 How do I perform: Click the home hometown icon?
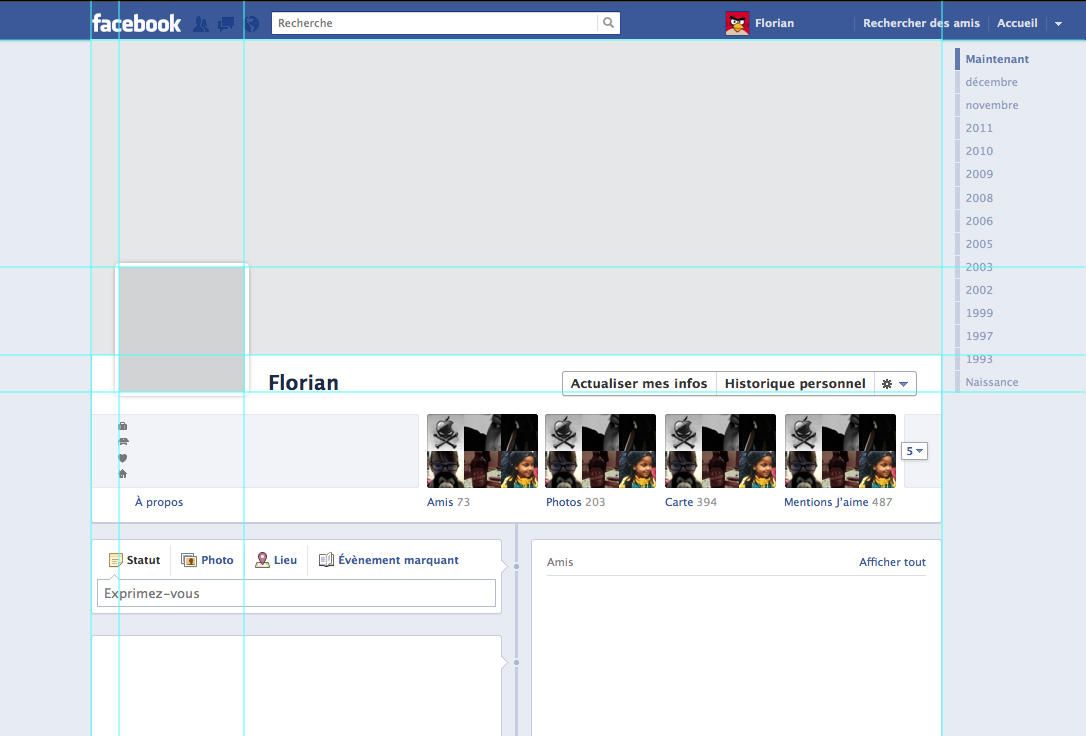(x=122, y=474)
